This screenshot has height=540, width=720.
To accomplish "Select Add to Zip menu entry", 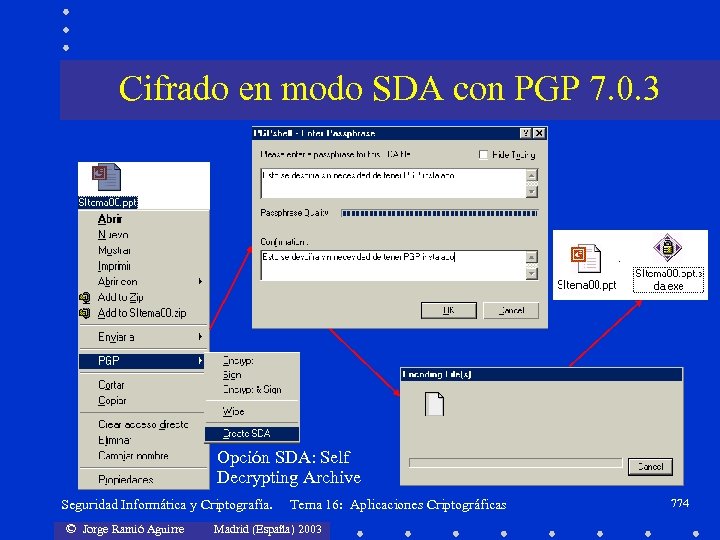I will pyautogui.click(x=120, y=297).
